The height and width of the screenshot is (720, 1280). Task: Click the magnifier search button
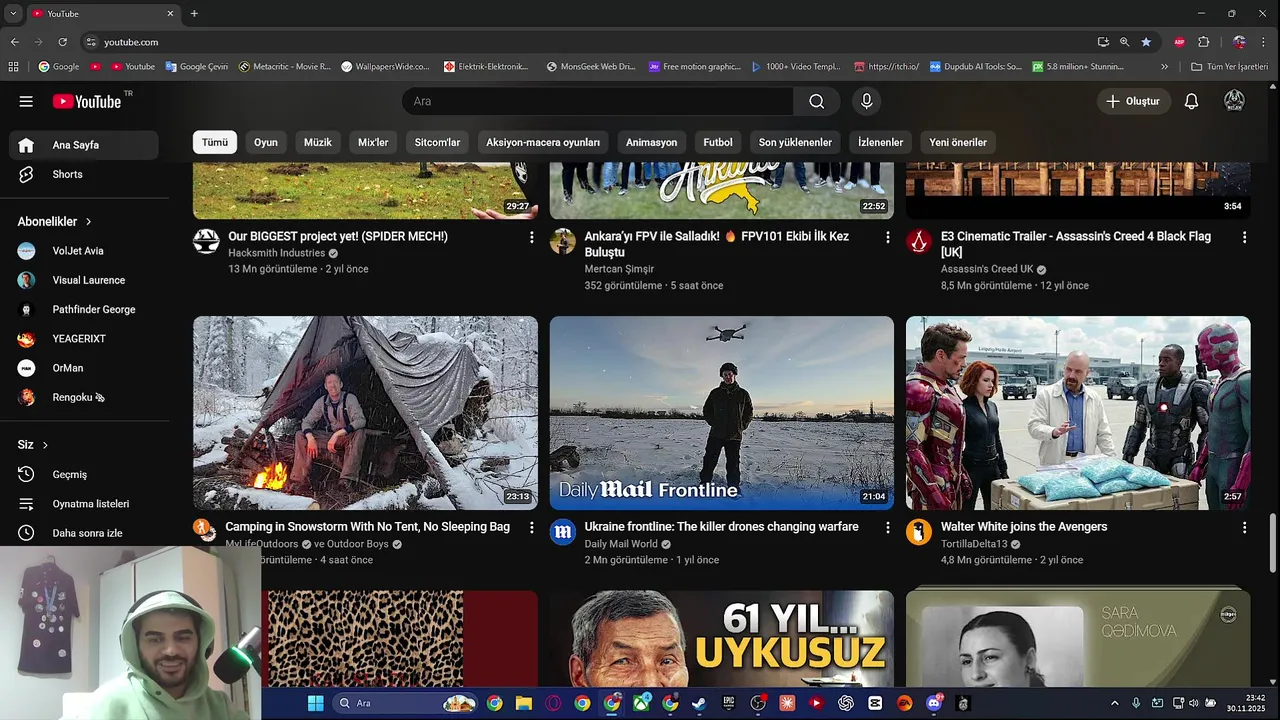817,101
